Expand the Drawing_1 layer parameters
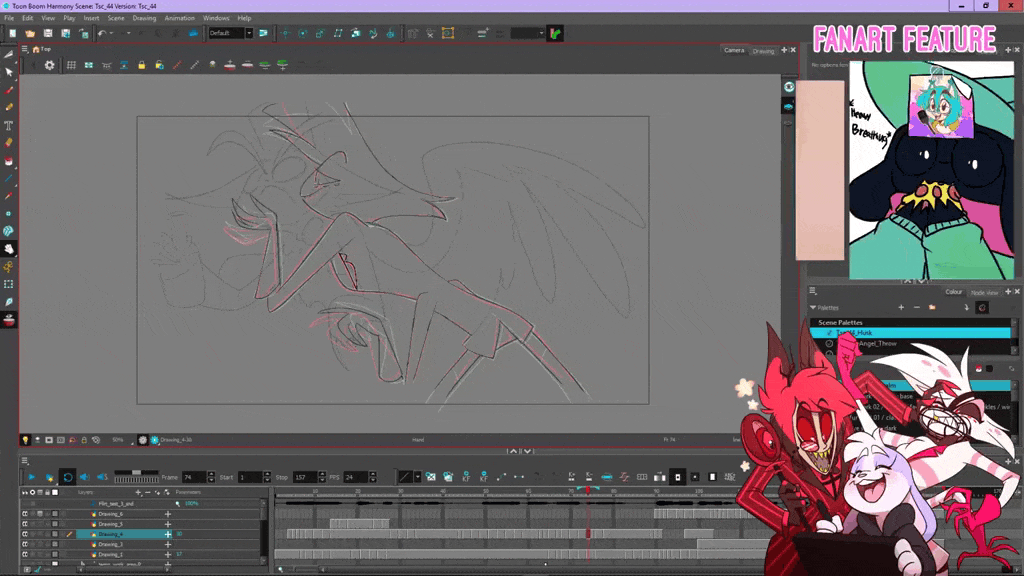This screenshot has height=576, width=1024. [x=168, y=554]
